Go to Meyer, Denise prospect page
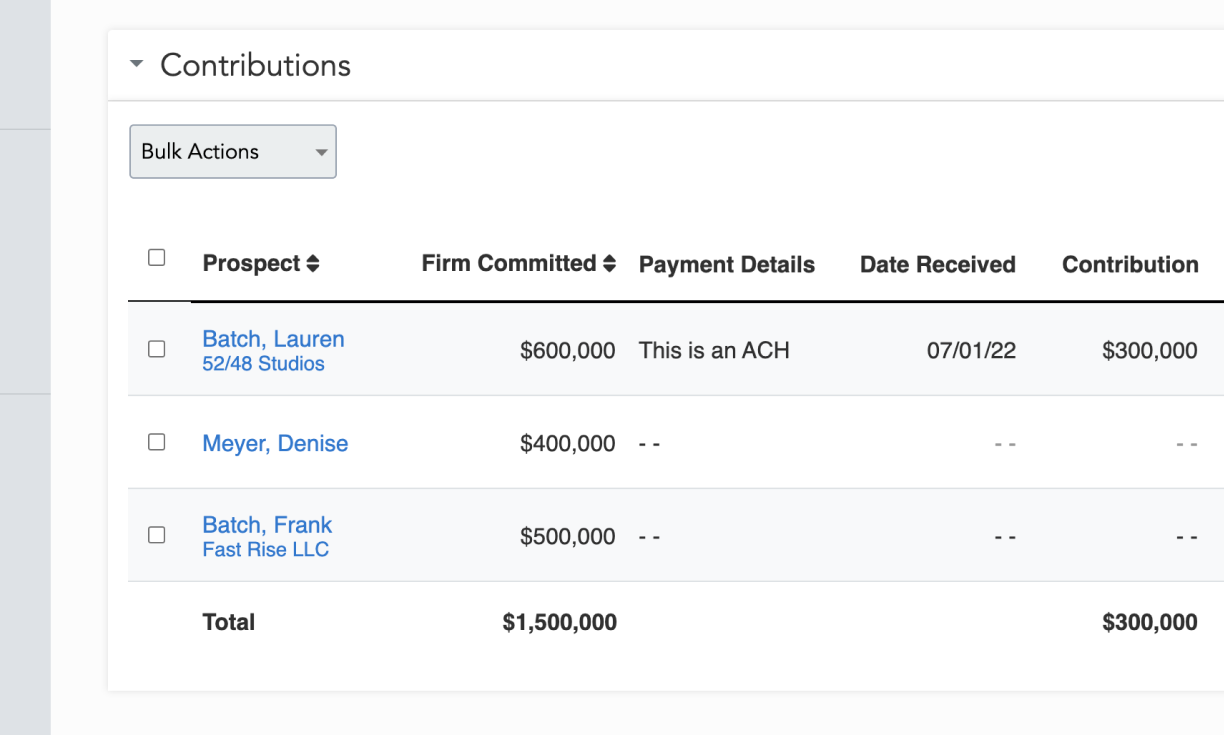Screen dimensions: 1224x735 [275, 443]
